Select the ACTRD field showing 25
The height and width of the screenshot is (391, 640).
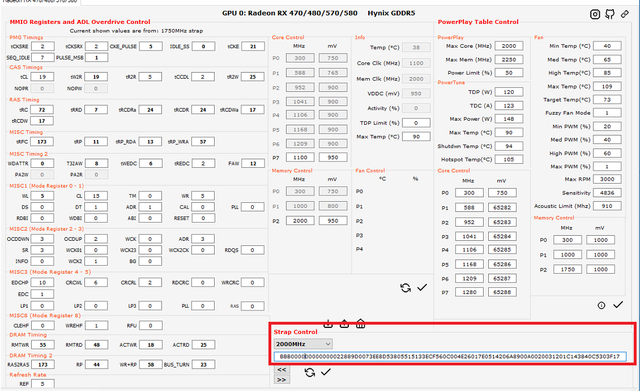tap(203, 345)
